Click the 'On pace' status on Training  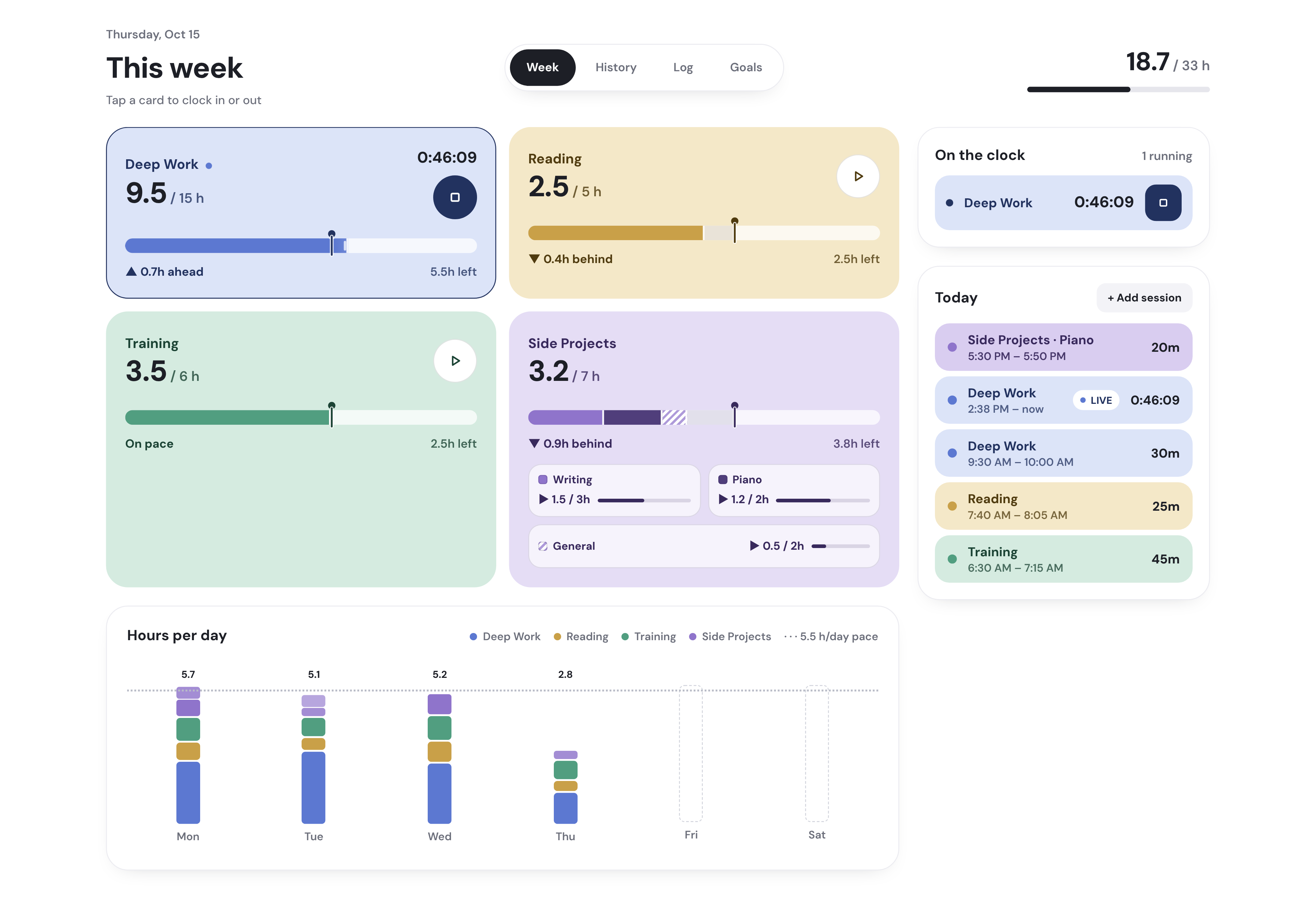149,444
